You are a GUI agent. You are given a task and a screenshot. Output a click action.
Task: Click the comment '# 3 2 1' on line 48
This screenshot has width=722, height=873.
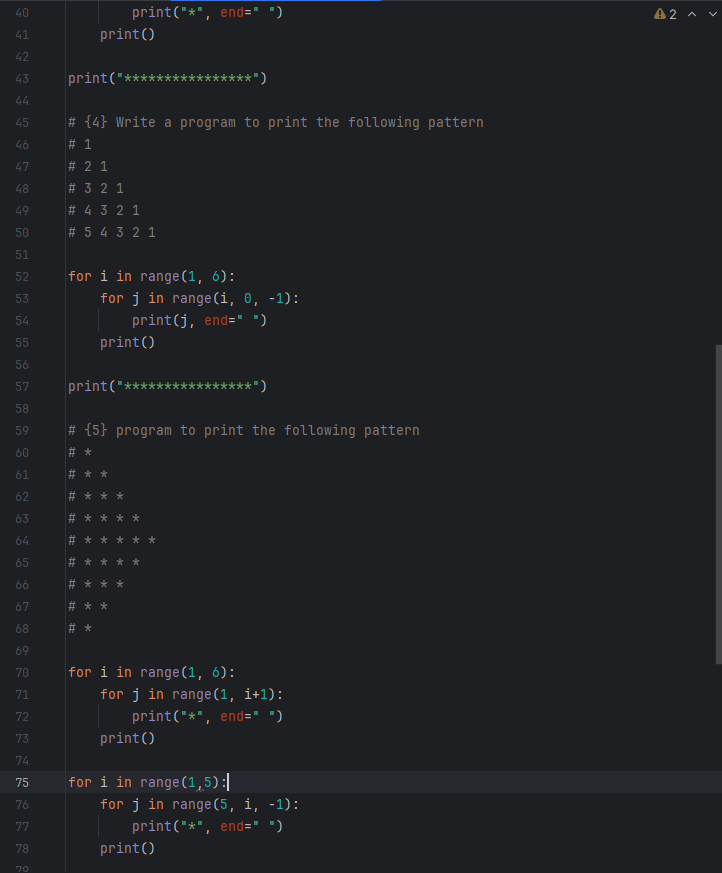coord(96,188)
